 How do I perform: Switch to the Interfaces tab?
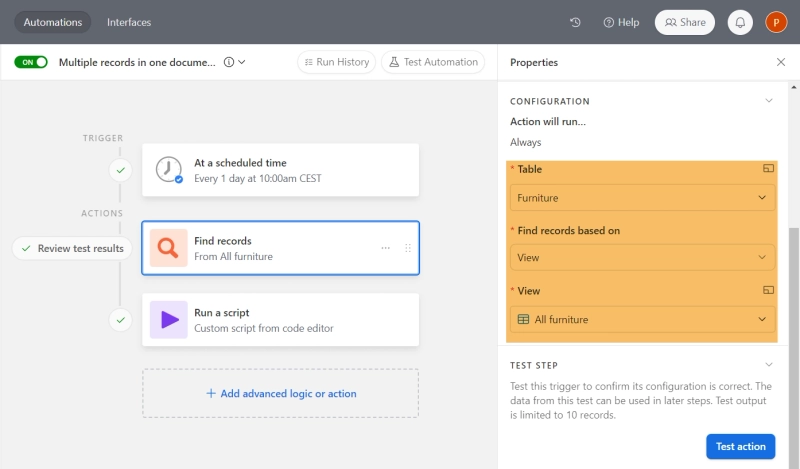click(x=129, y=22)
